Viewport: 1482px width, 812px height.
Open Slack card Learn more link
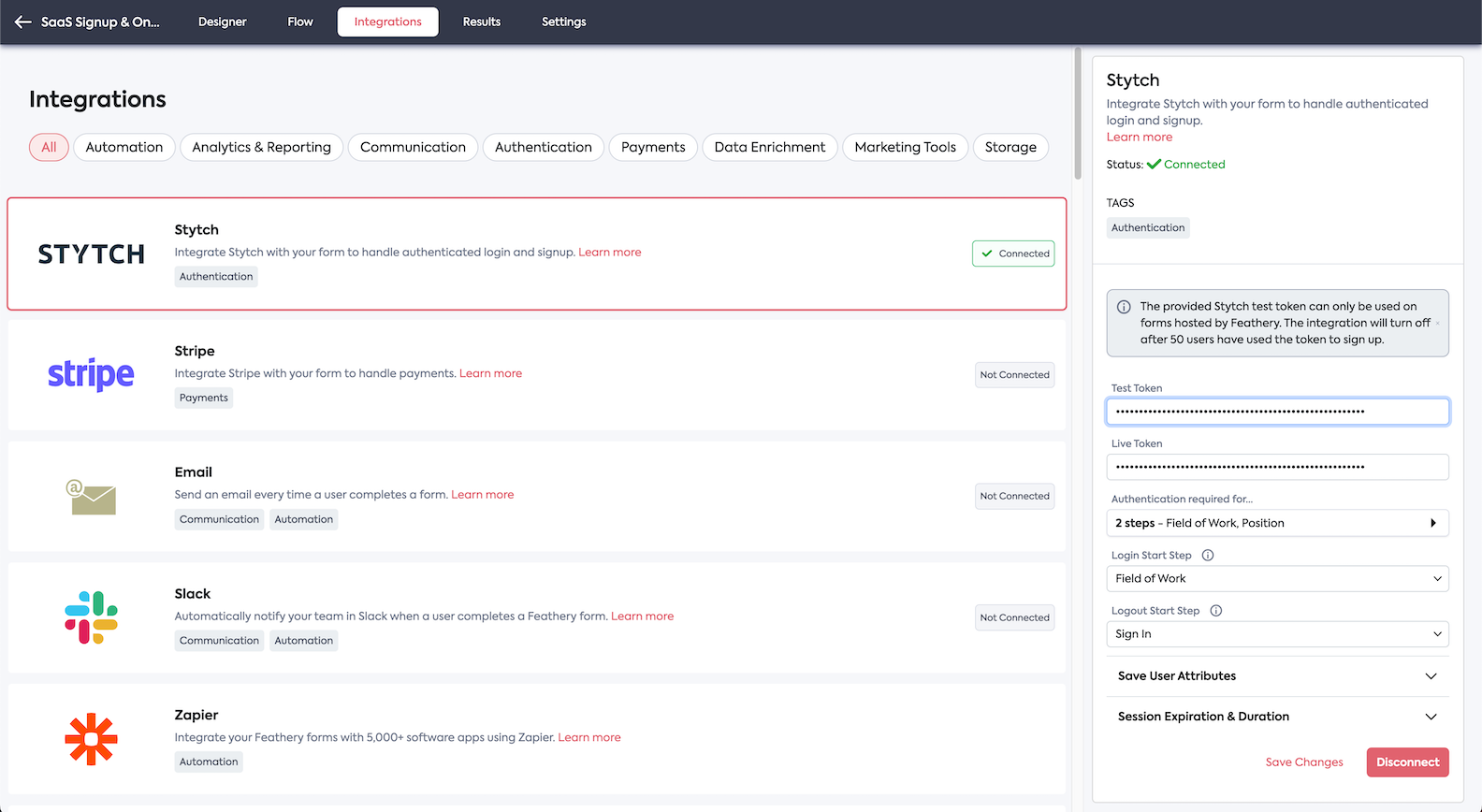pyautogui.click(x=643, y=616)
